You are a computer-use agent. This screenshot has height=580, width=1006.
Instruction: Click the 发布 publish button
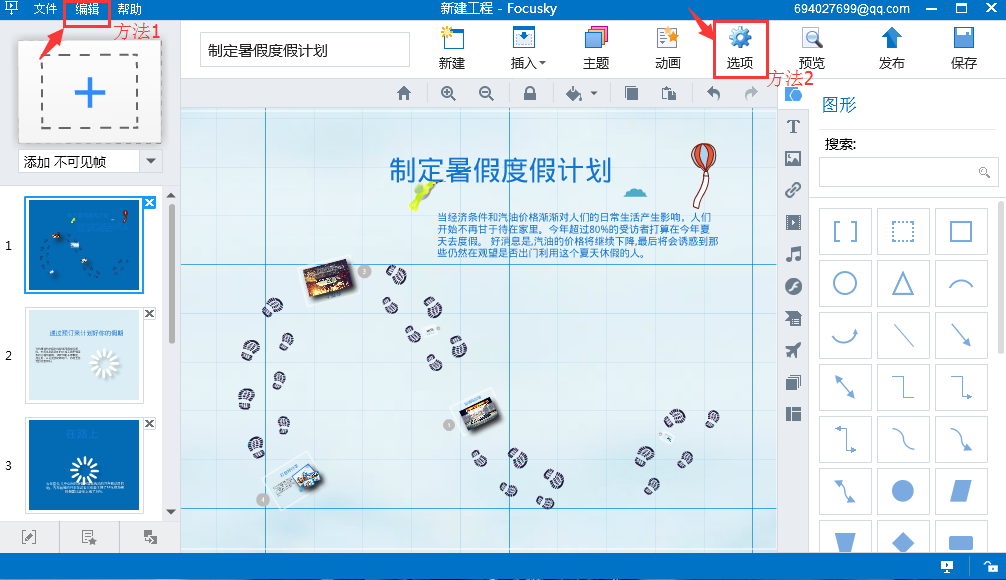891,48
